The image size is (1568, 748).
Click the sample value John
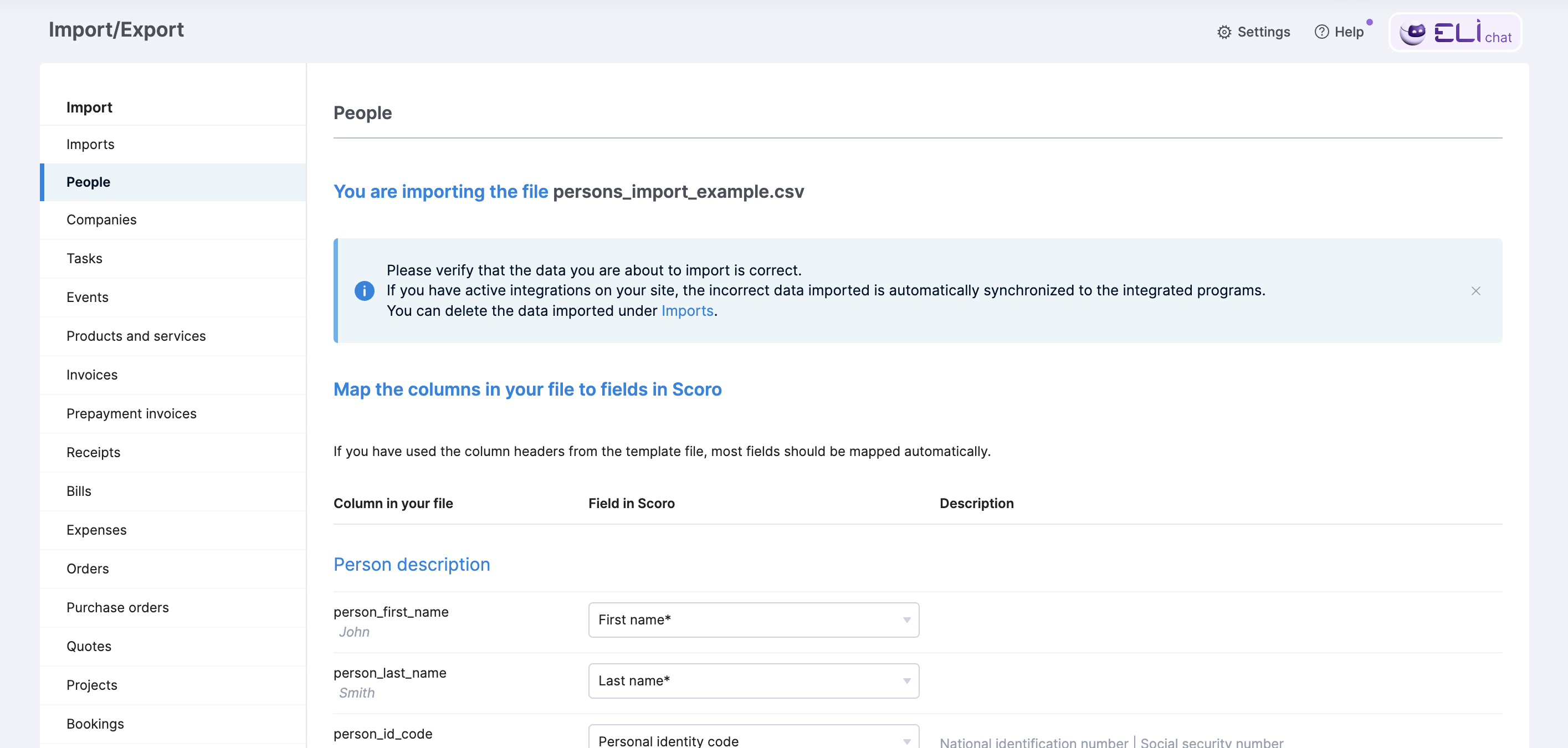pos(354,632)
